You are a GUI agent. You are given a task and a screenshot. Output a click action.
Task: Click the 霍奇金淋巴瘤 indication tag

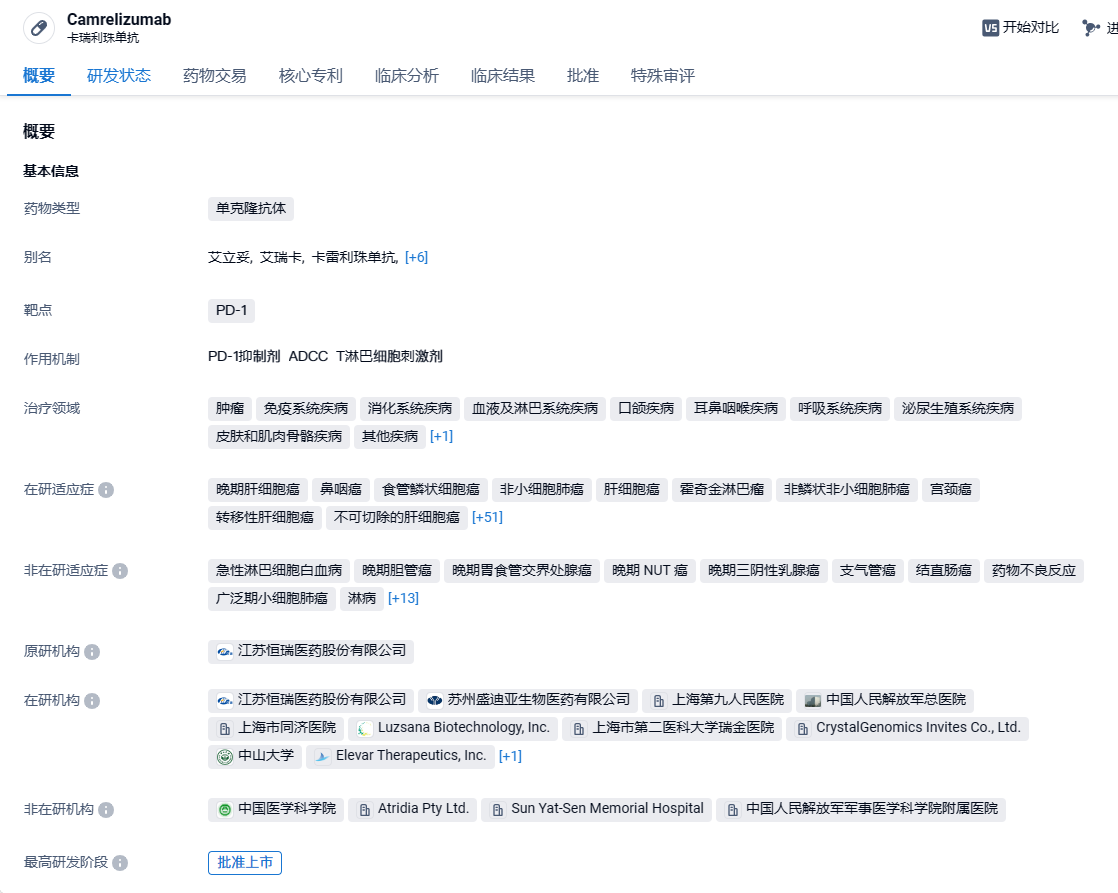(x=722, y=490)
